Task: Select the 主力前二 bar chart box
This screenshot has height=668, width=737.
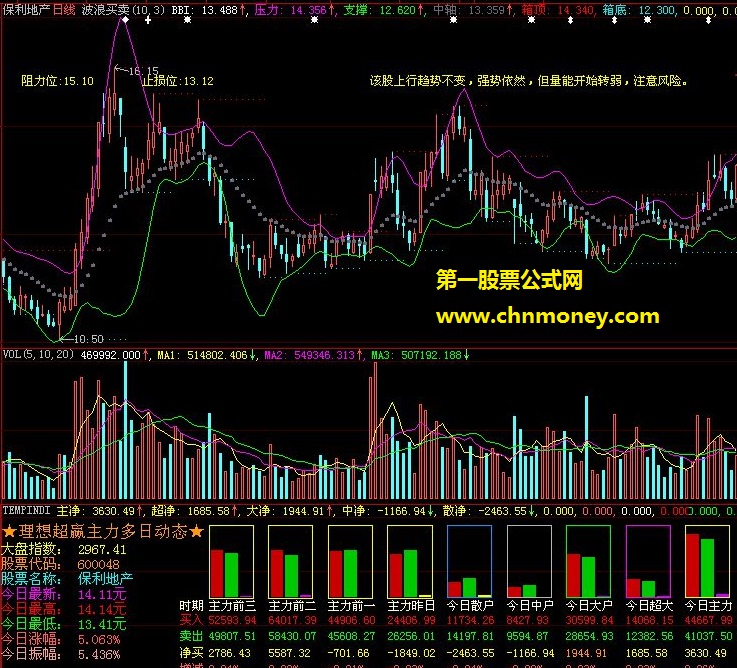Action: pyautogui.click(x=290, y=562)
